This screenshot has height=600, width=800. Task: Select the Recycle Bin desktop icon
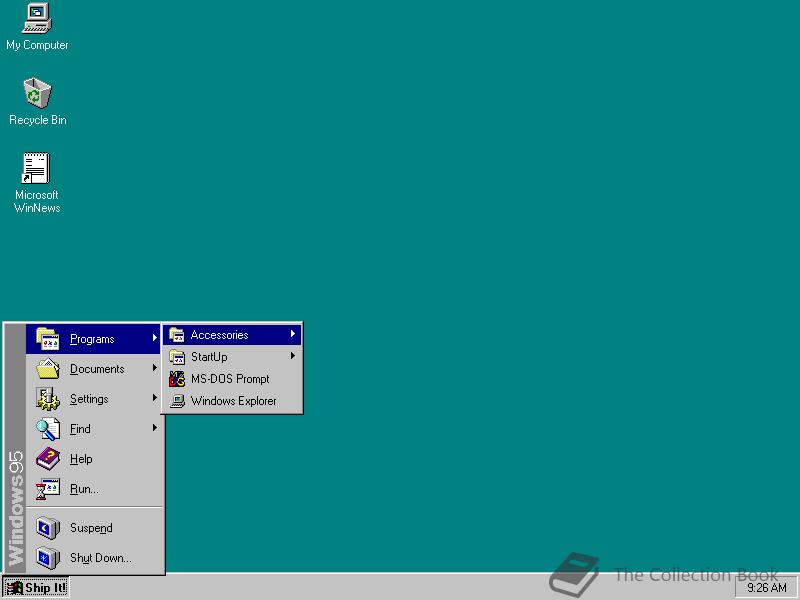[x=37, y=93]
